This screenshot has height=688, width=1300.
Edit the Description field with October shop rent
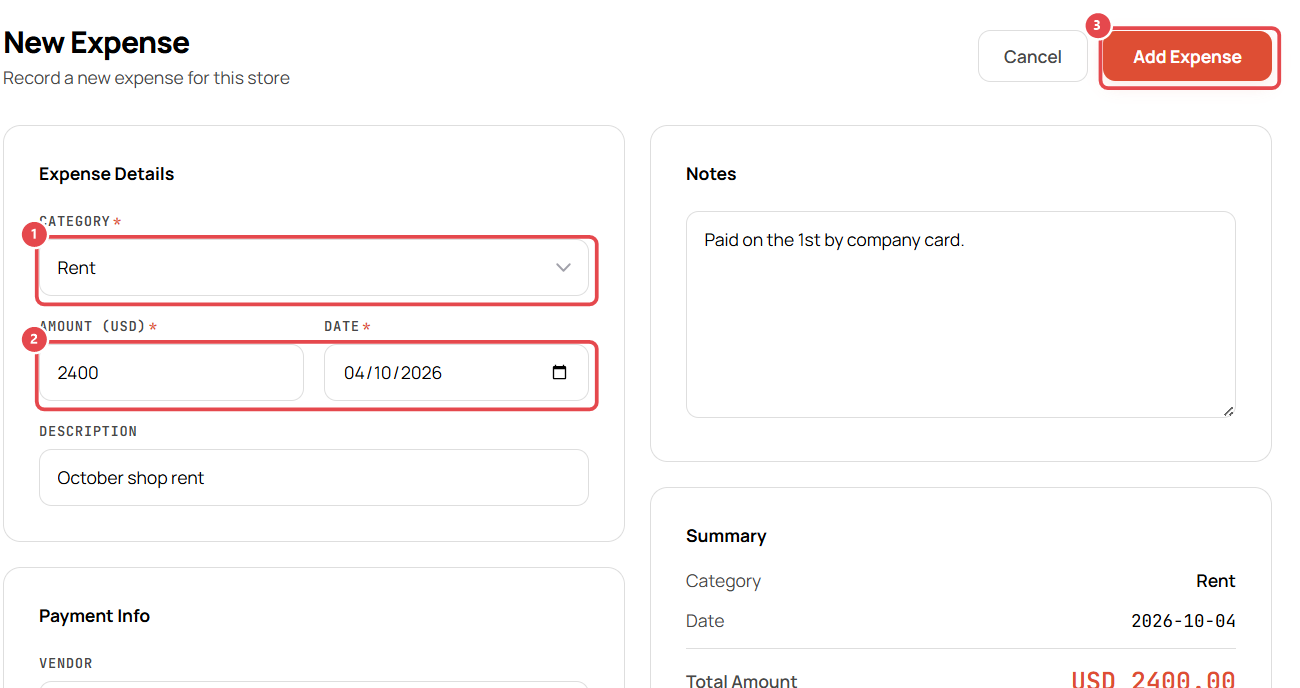pos(314,478)
